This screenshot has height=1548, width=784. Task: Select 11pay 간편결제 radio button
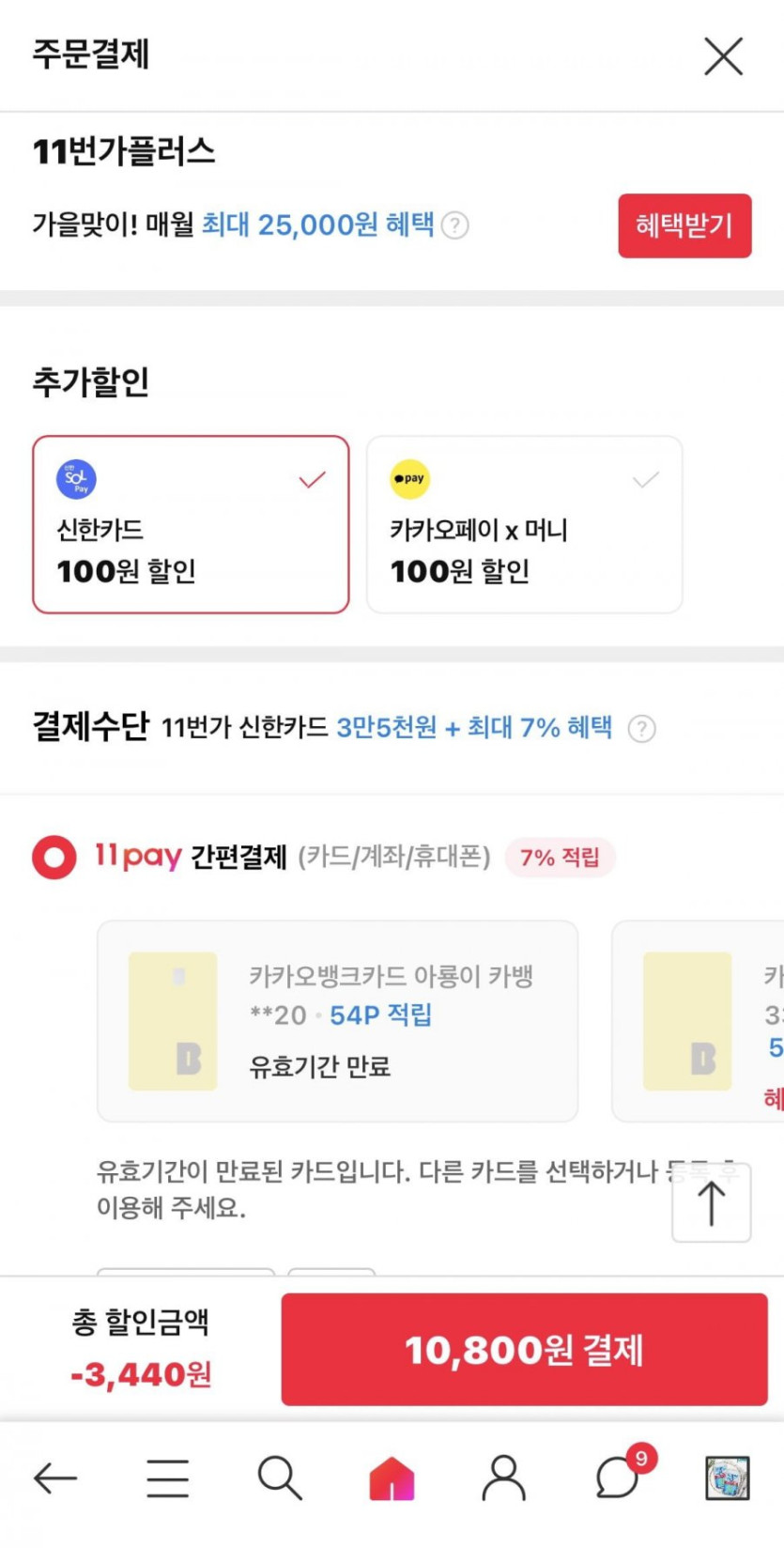[54, 857]
